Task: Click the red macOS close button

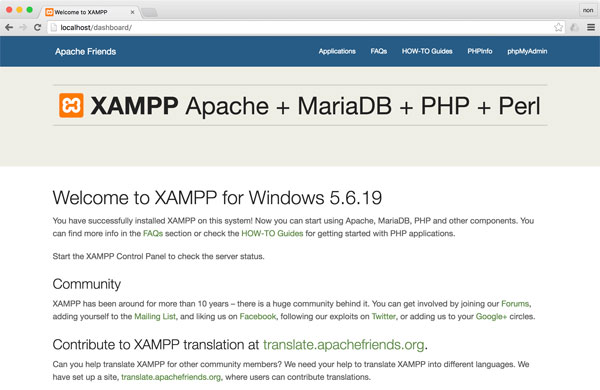Action: point(9,10)
